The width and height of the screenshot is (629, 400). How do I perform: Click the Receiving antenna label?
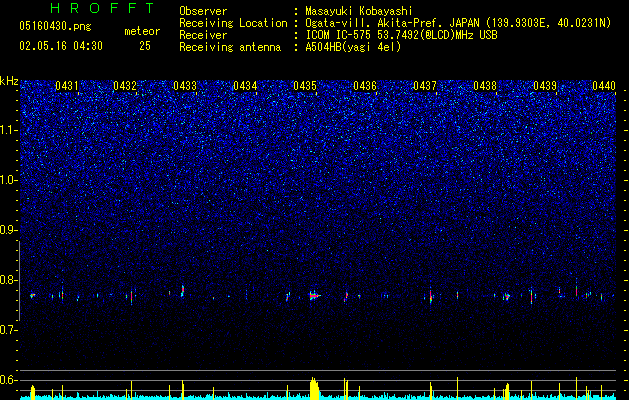click(230, 47)
